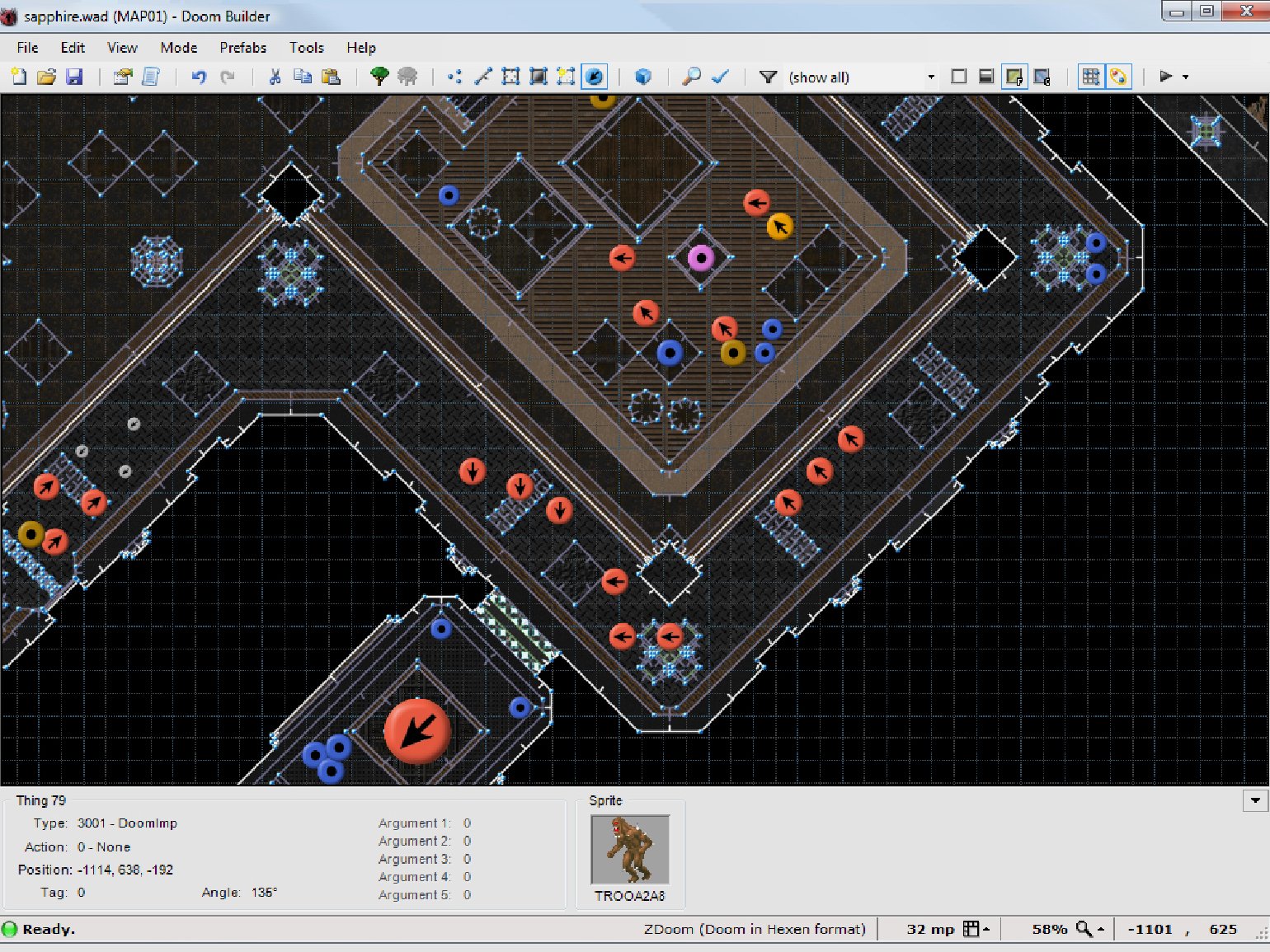Open the Edit menu
Viewport: 1270px width, 952px height.
[x=73, y=48]
